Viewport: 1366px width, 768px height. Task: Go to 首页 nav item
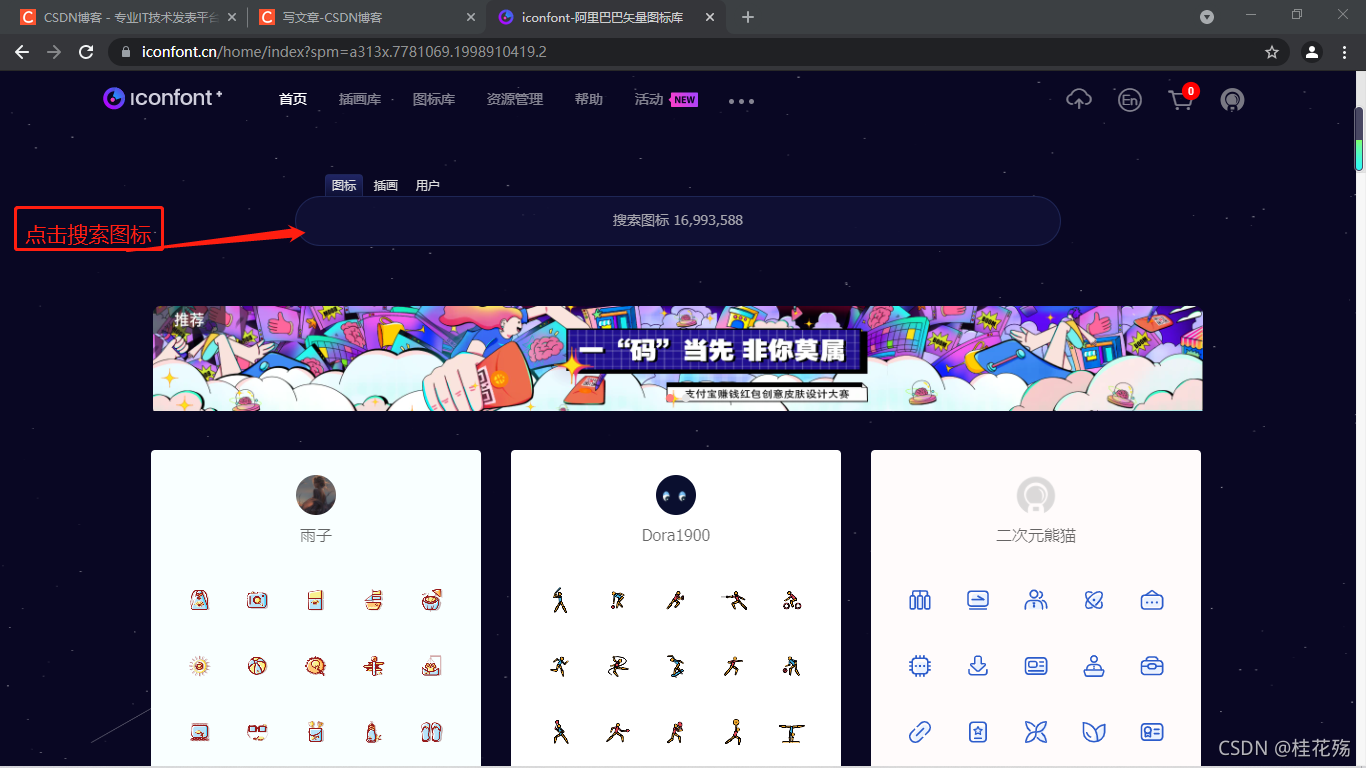[293, 99]
